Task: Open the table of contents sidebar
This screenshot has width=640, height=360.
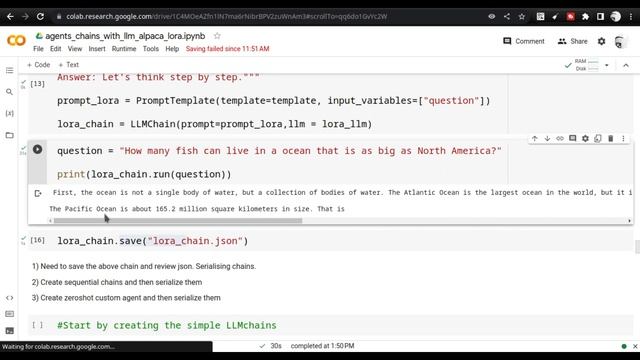Action: pos(9,71)
